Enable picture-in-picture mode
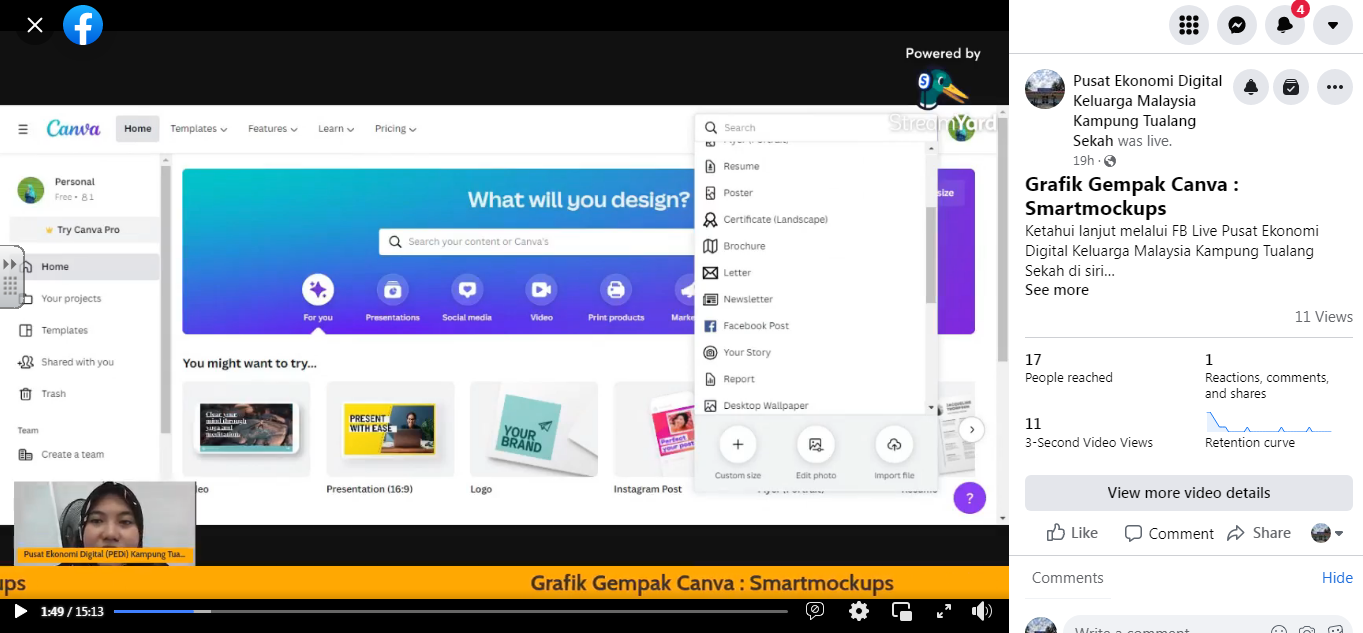 (x=902, y=611)
